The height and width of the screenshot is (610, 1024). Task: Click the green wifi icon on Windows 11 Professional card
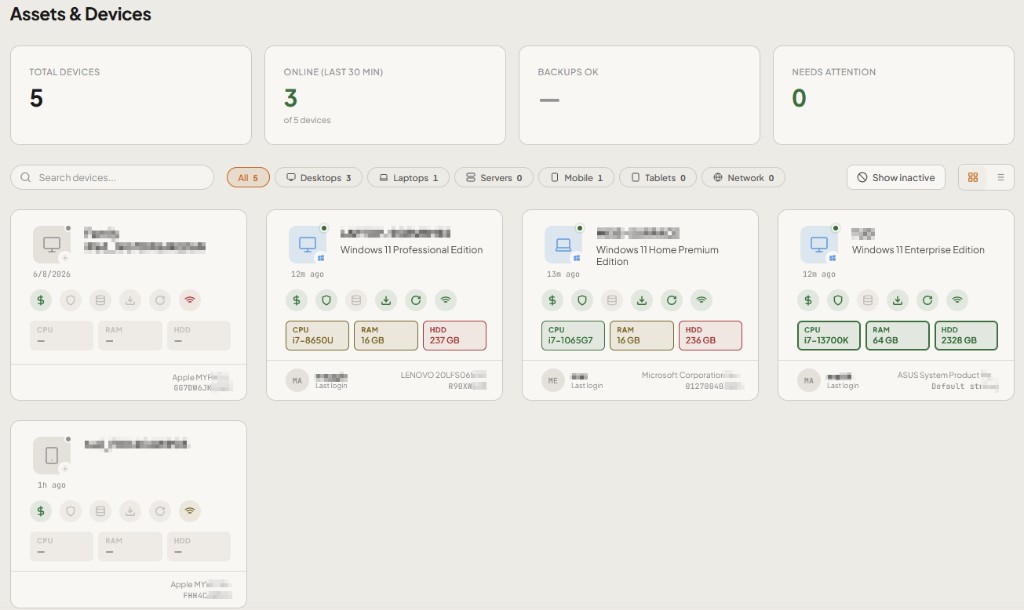445,300
